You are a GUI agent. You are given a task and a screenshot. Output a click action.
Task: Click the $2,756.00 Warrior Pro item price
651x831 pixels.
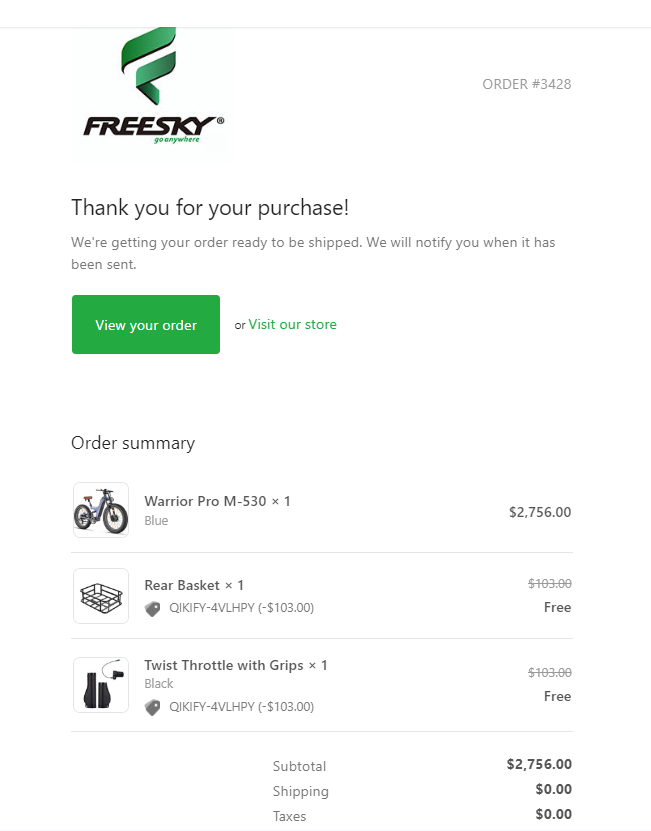tap(540, 512)
